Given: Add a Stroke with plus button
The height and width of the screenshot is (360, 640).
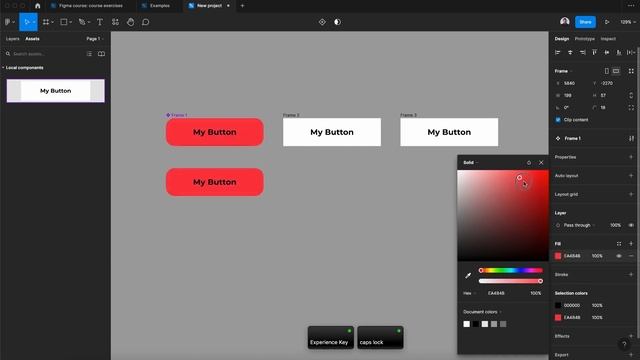Looking at the screenshot, I should 631,275.
